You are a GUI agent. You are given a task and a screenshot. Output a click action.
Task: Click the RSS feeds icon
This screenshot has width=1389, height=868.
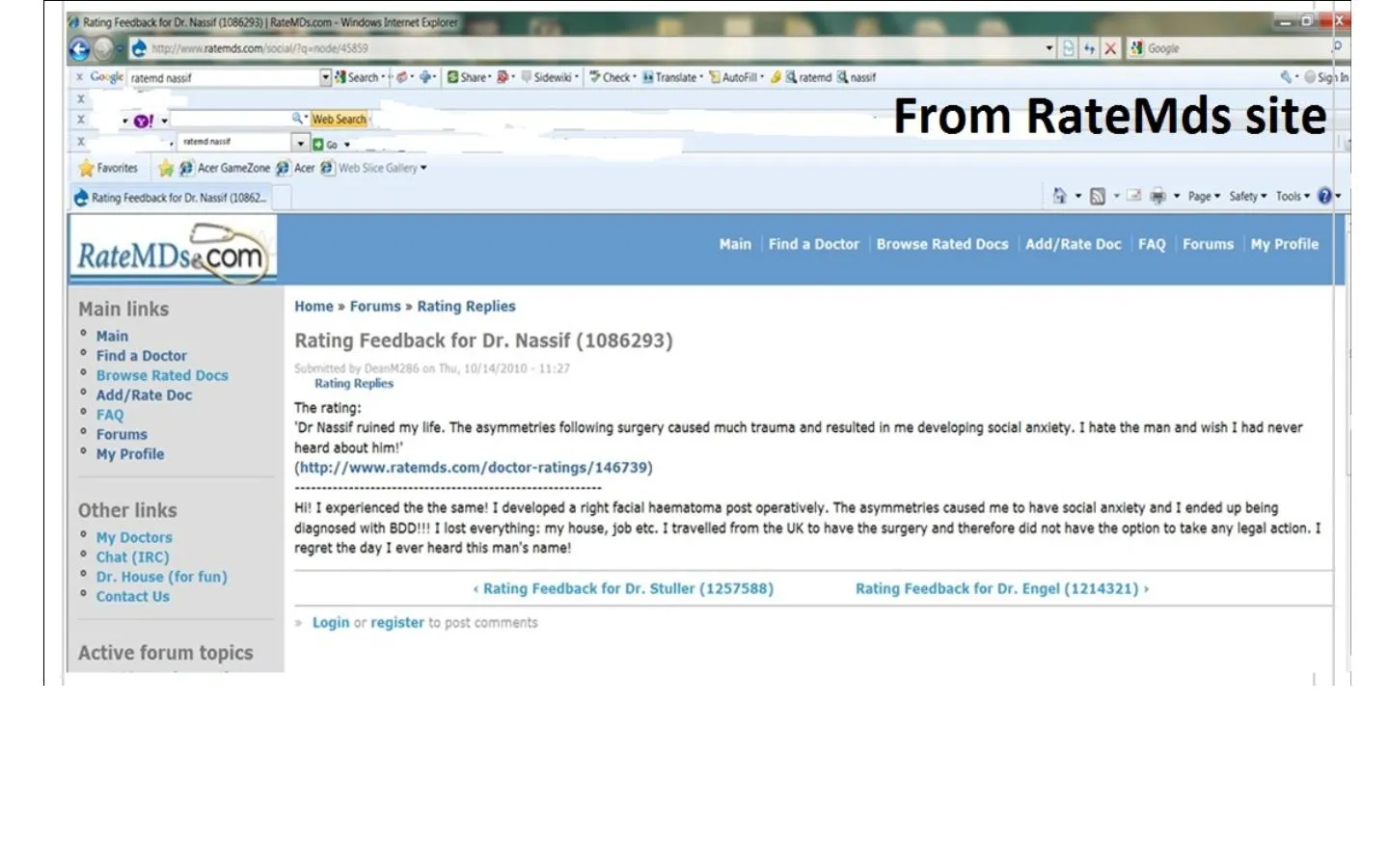1097,196
